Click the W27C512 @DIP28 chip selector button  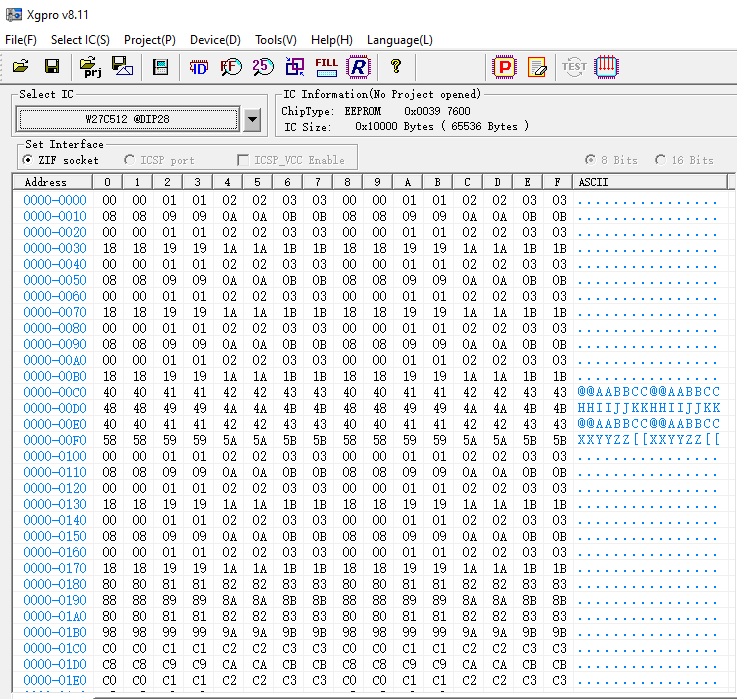[x=128, y=119]
